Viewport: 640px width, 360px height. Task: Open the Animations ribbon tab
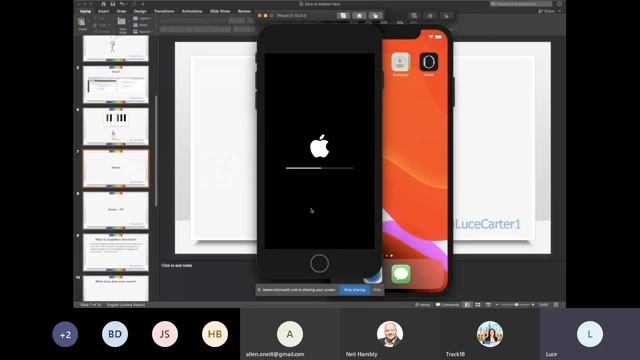pyautogui.click(x=192, y=11)
